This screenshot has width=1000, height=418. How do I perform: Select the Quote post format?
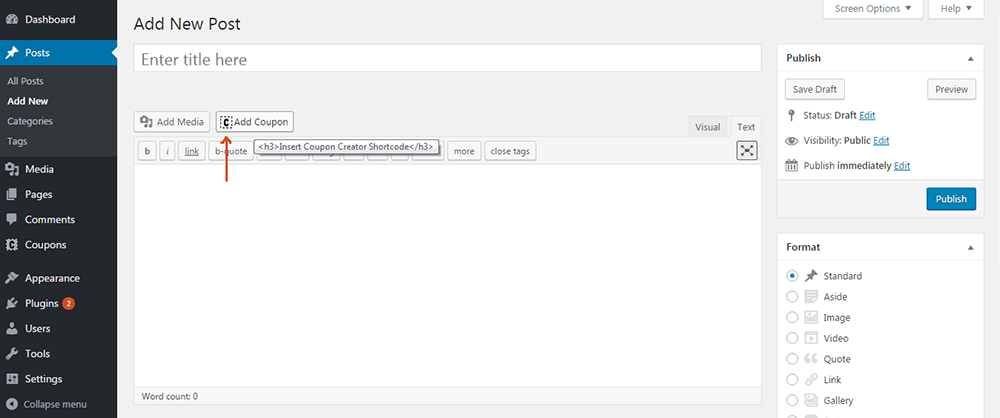pos(793,359)
